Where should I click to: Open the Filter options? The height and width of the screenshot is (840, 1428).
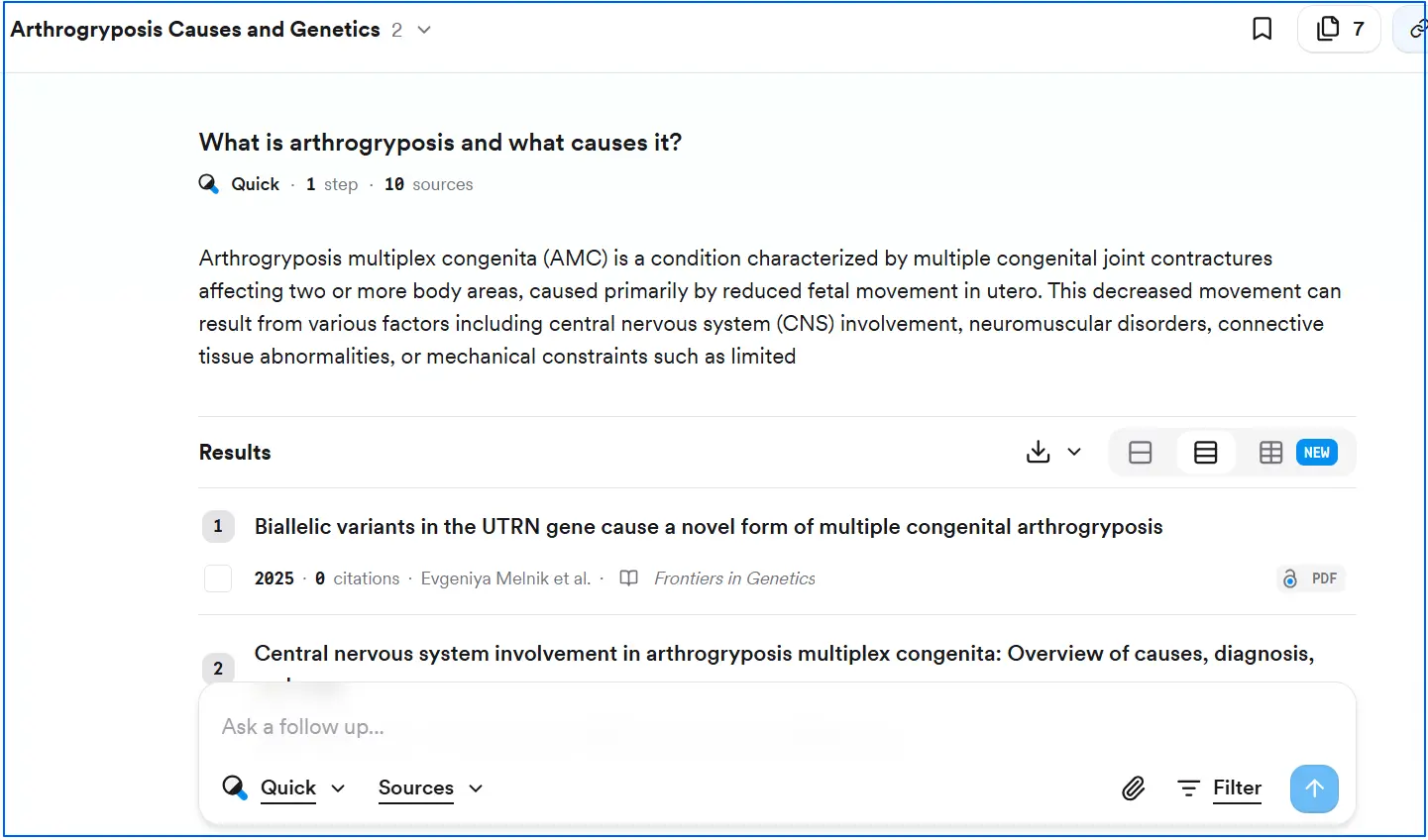pos(1219,788)
